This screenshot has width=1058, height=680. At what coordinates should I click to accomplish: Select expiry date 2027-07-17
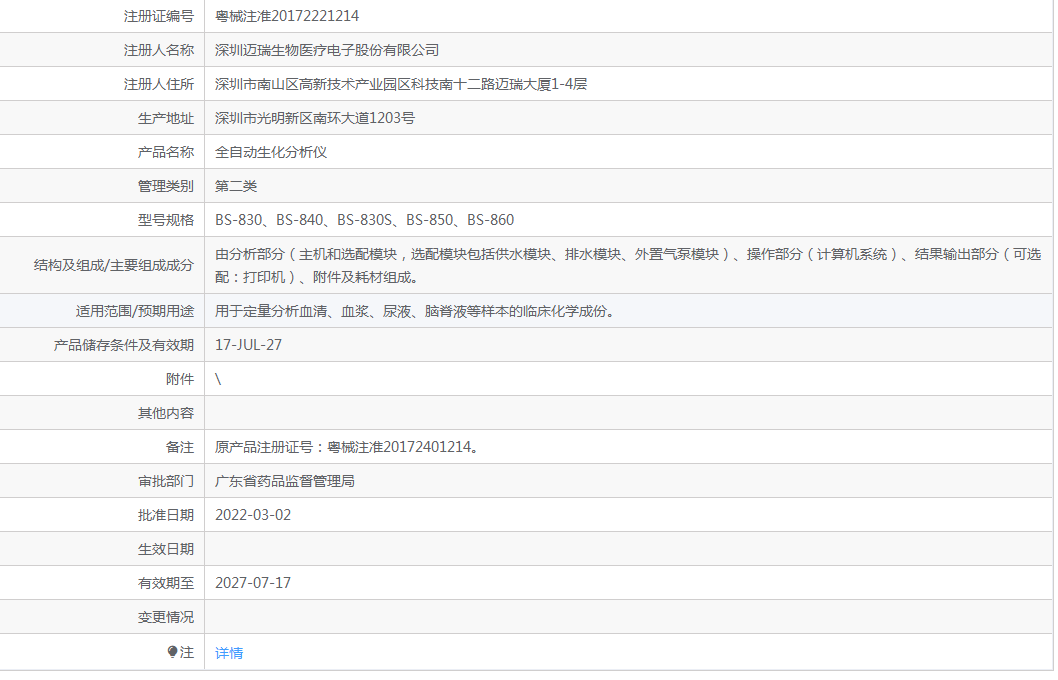coord(253,583)
